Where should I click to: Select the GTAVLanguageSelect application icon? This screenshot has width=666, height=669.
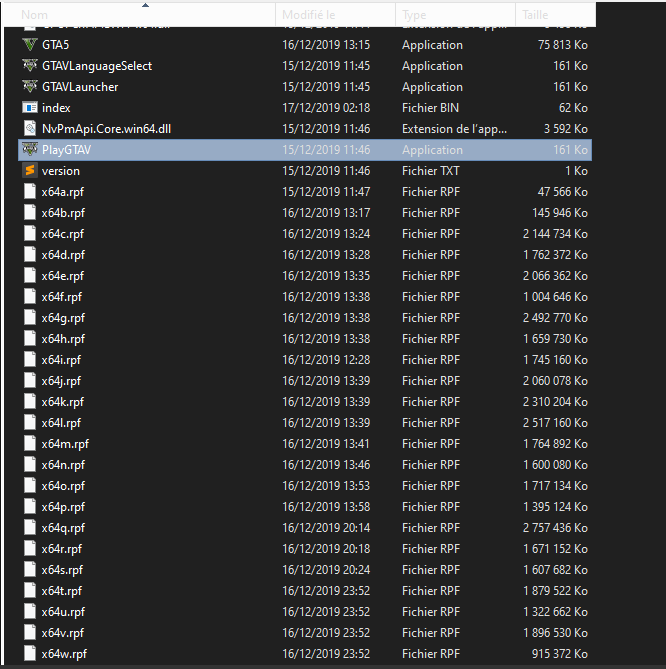(x=29, y=66)
